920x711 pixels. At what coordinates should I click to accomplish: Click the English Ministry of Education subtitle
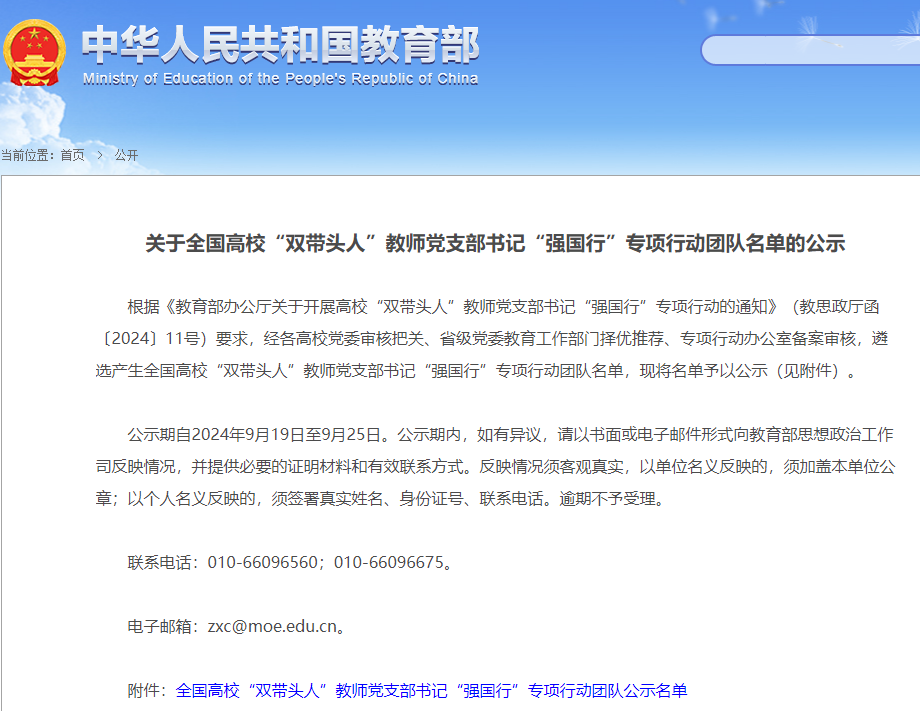[280, 79]
